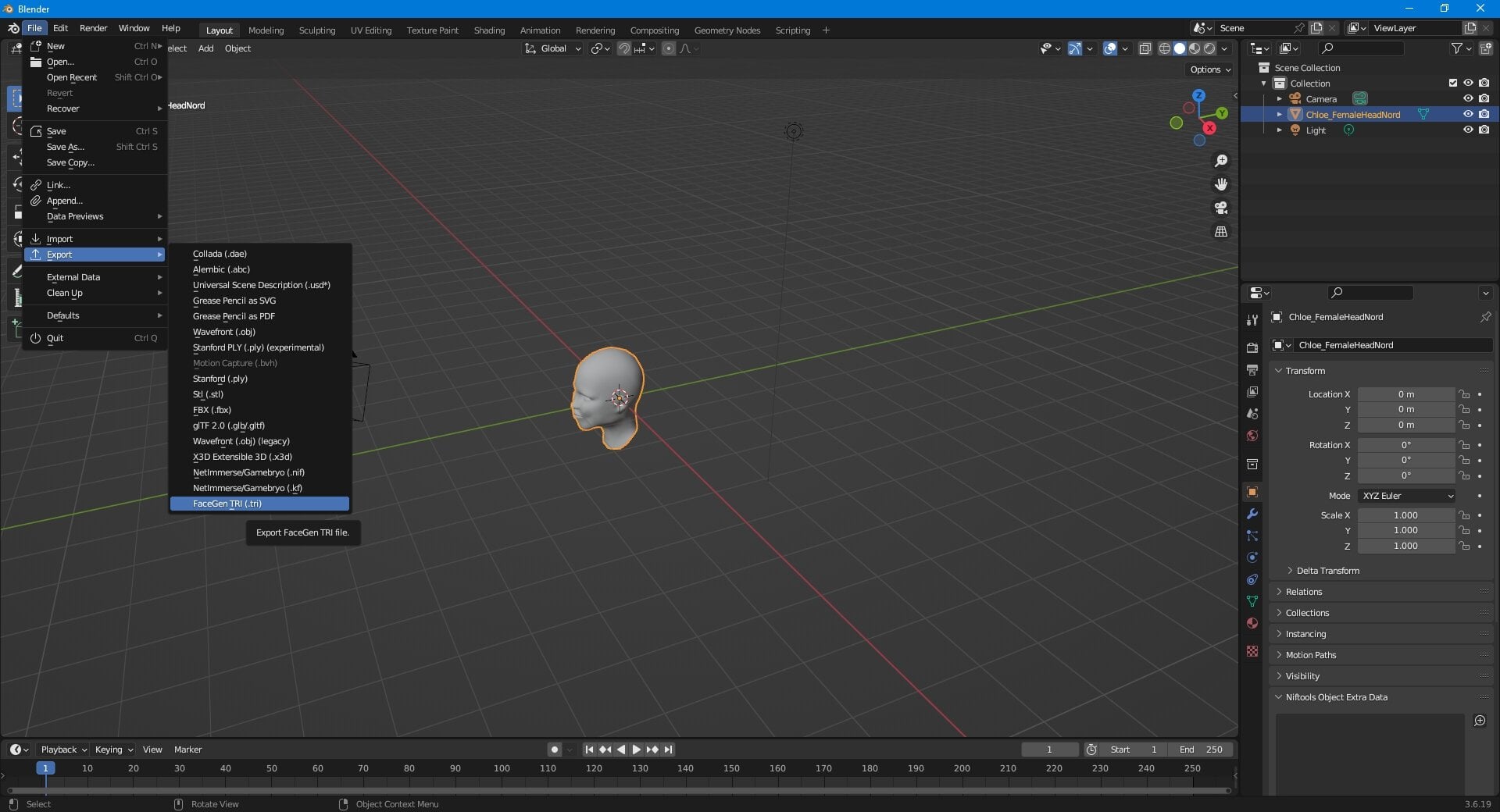This screenshot has height=812, width=1500.
Task: Select wireframe viewport shading
Action: [1164, 48]
